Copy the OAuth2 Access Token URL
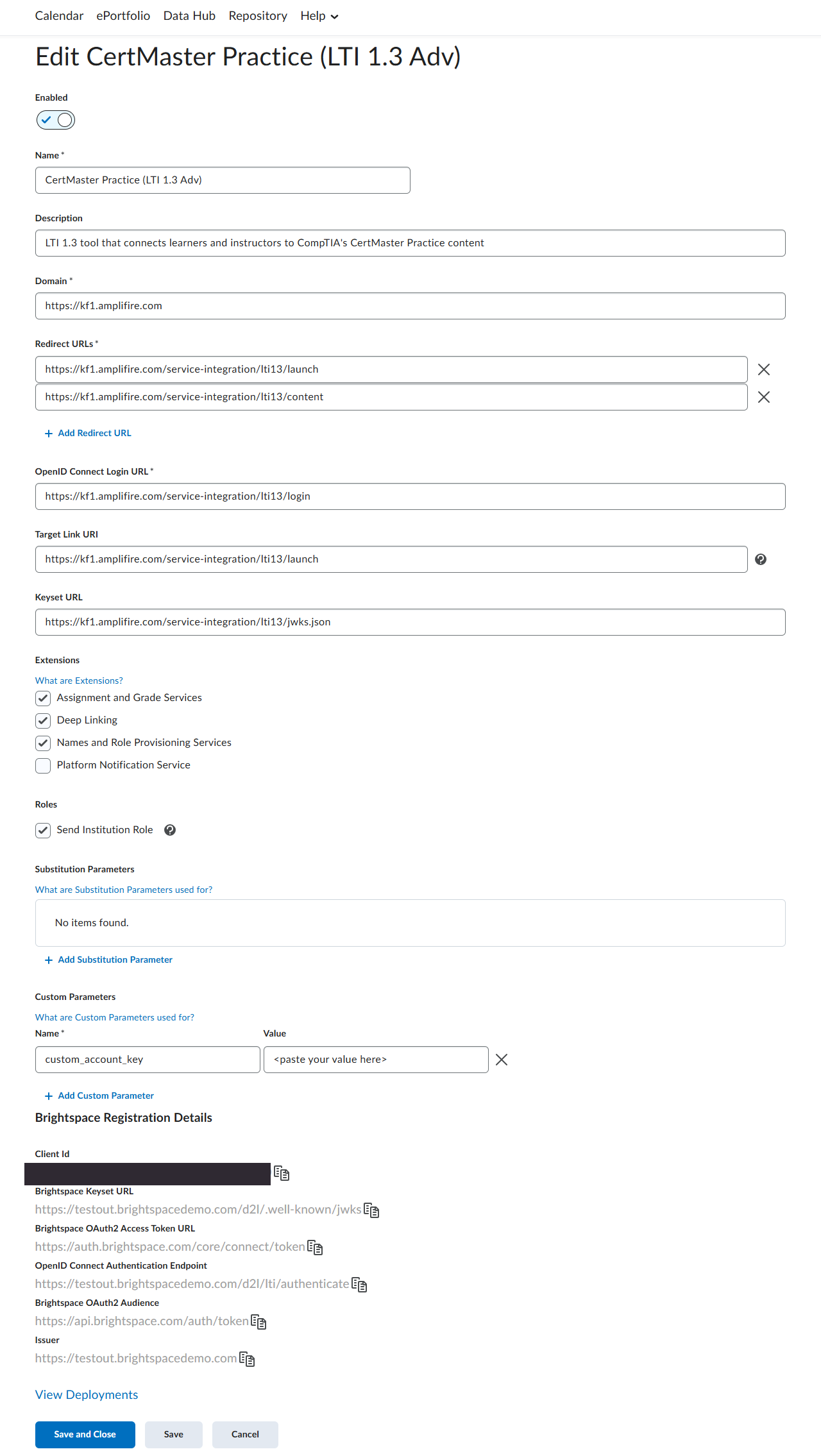This screenshot has width=821, height=1456. [x=315, y=1248]
